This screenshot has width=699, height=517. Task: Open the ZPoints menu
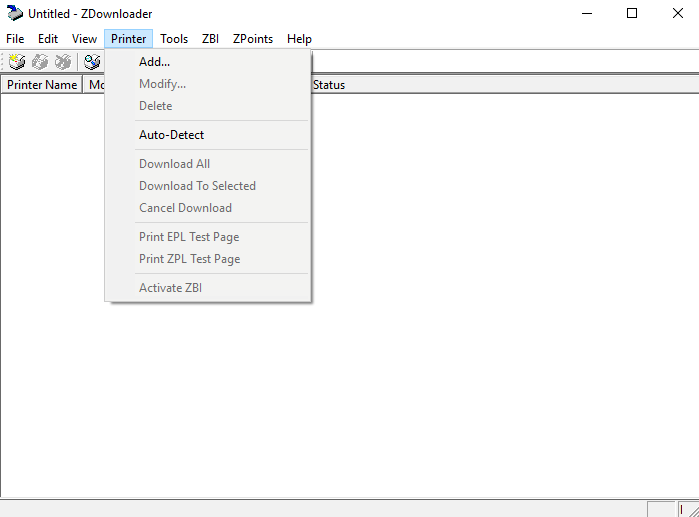253,39
